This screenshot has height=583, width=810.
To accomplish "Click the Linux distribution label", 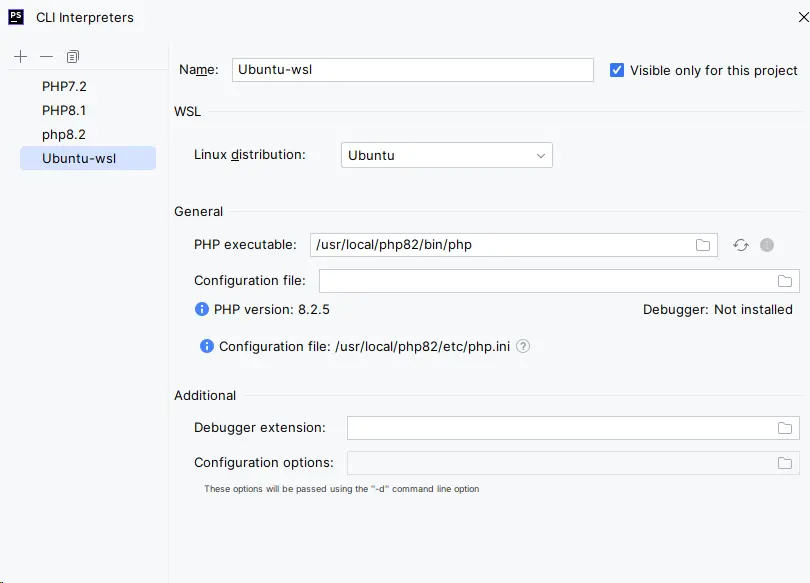I will tap(250, 154).
